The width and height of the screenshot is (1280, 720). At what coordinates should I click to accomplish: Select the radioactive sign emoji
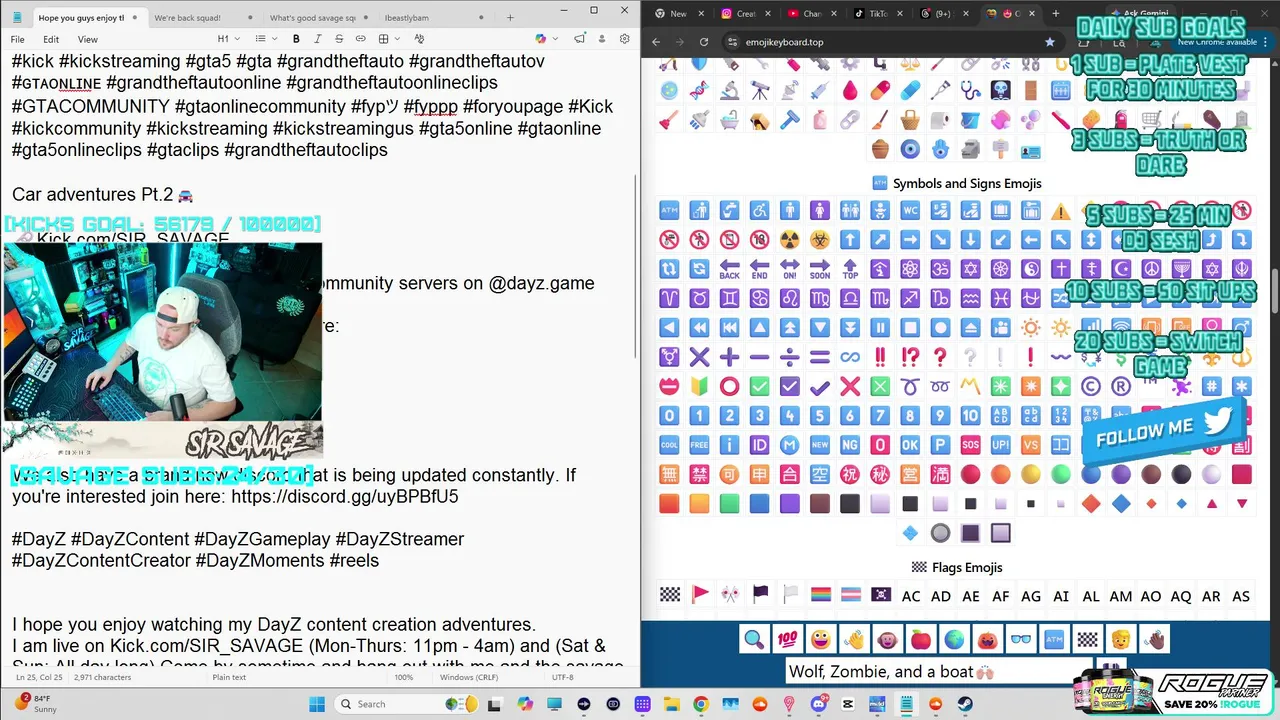789,240
